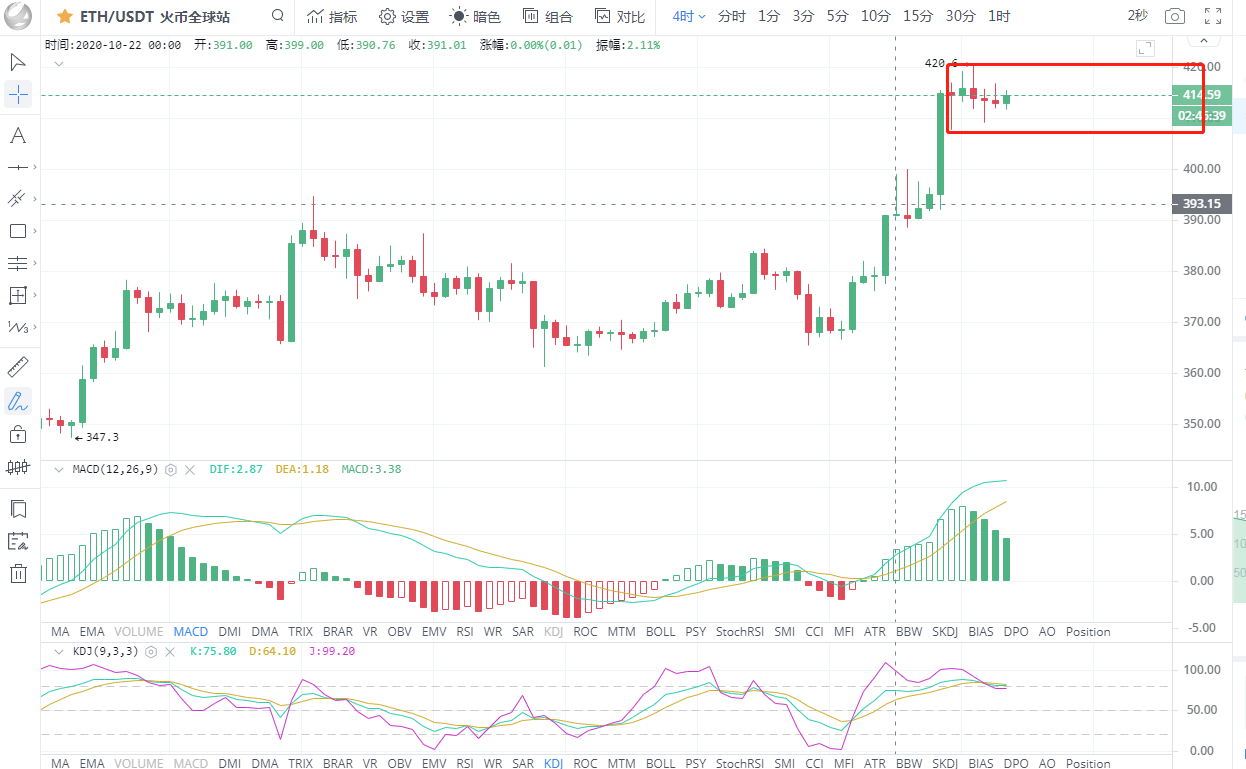Viewport: 1246px width, 769px height.
Task: Take a chart screenshot with camera icon
Action: 1175,16
